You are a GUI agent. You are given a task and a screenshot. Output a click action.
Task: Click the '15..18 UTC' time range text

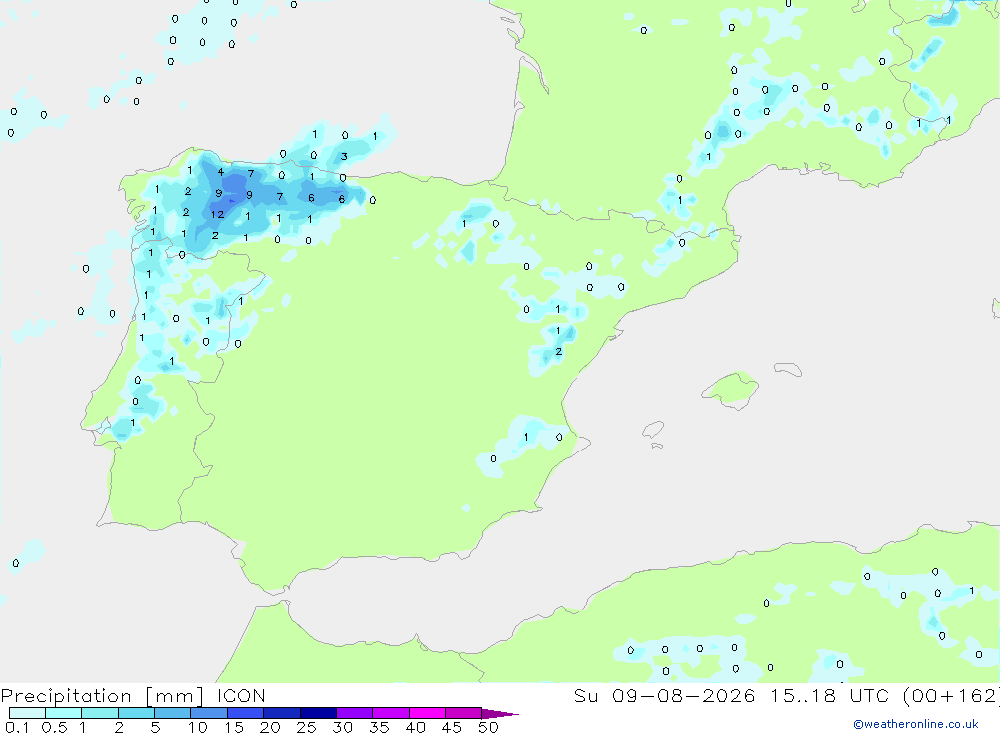(x=829, y=695)
